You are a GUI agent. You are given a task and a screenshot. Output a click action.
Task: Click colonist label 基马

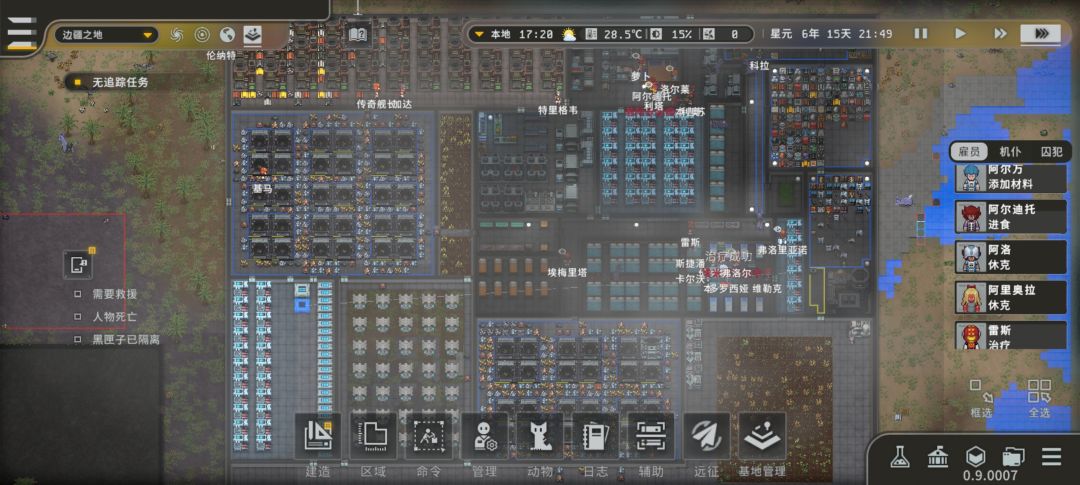[x=262, y=188]
